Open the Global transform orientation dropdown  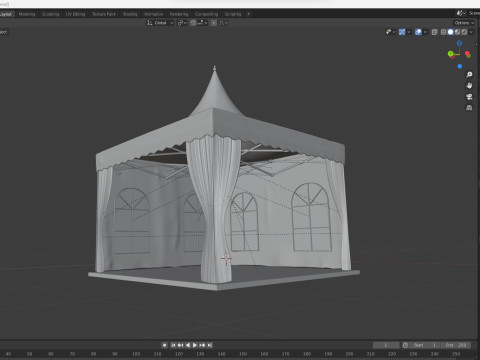160,23
